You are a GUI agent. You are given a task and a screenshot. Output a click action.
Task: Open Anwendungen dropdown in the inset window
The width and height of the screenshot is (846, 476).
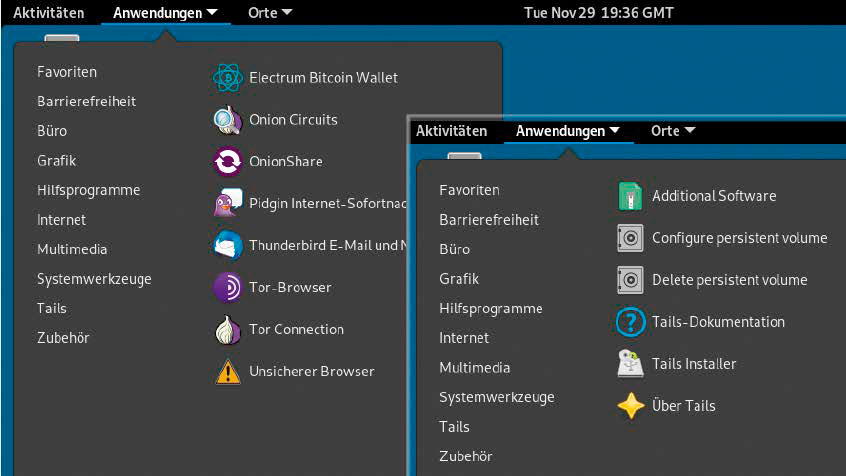pos(568,131)
